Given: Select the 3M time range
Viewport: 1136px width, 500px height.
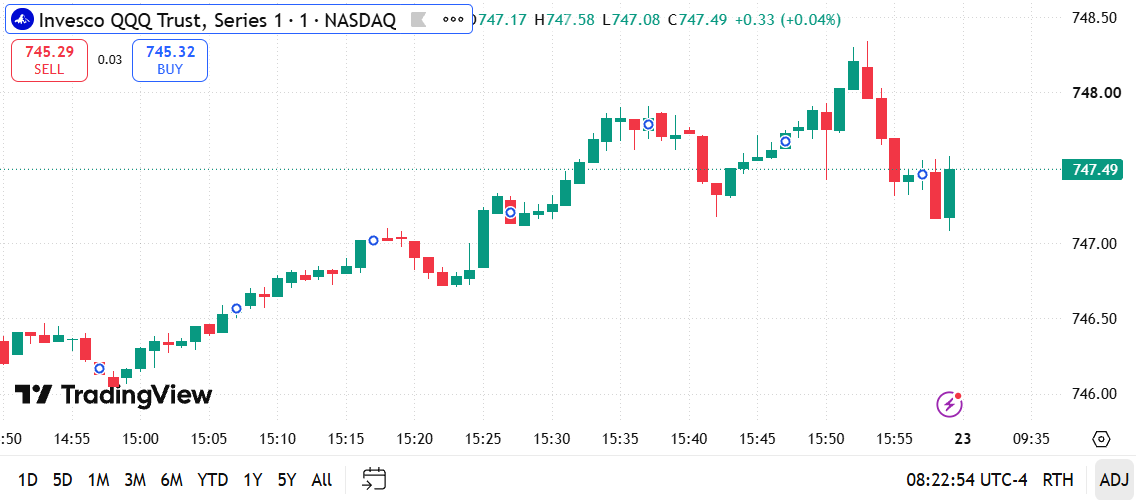Looking at the screenshot, I should click(135, 480).
